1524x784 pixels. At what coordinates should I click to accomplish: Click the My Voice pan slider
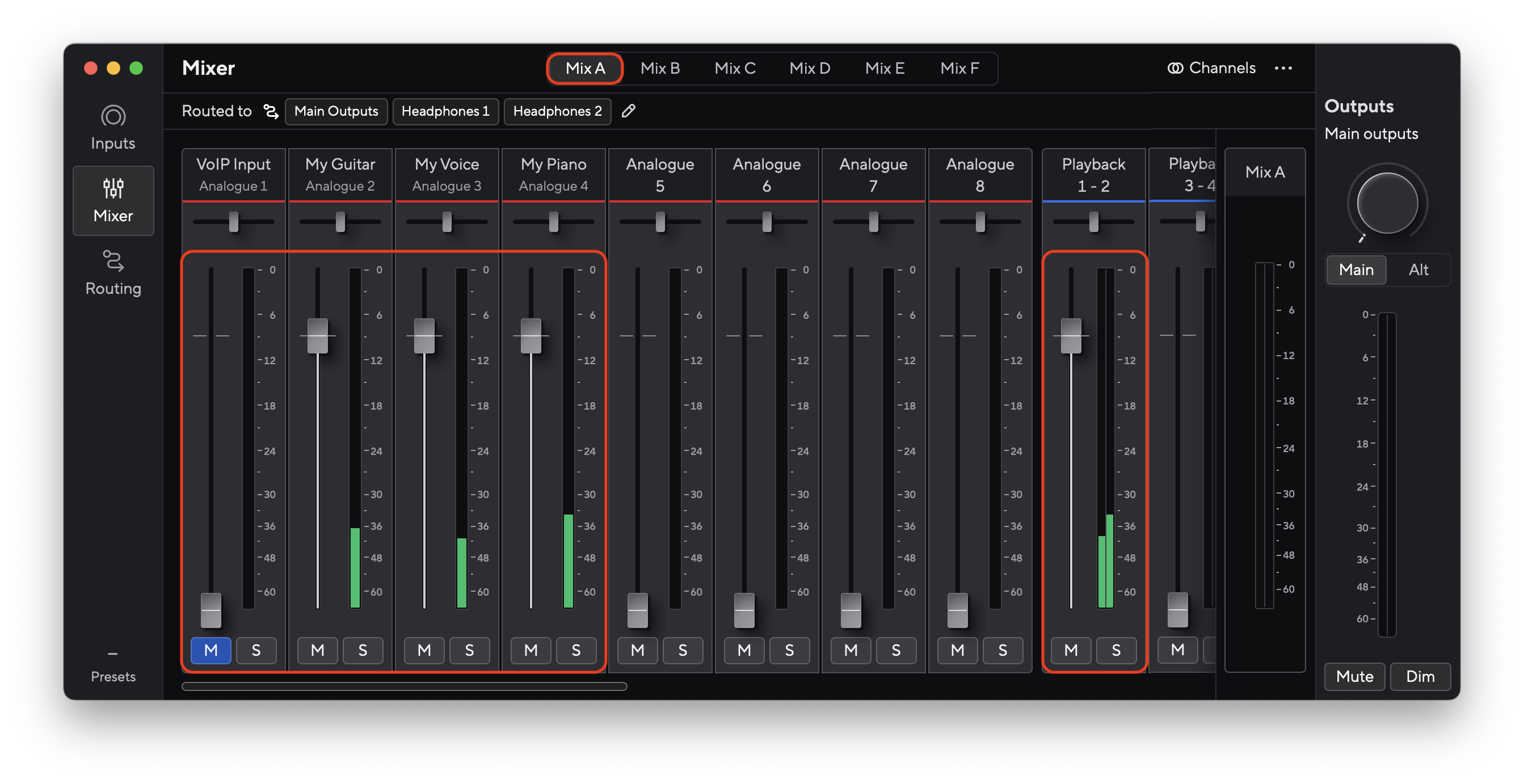(447, 222)
